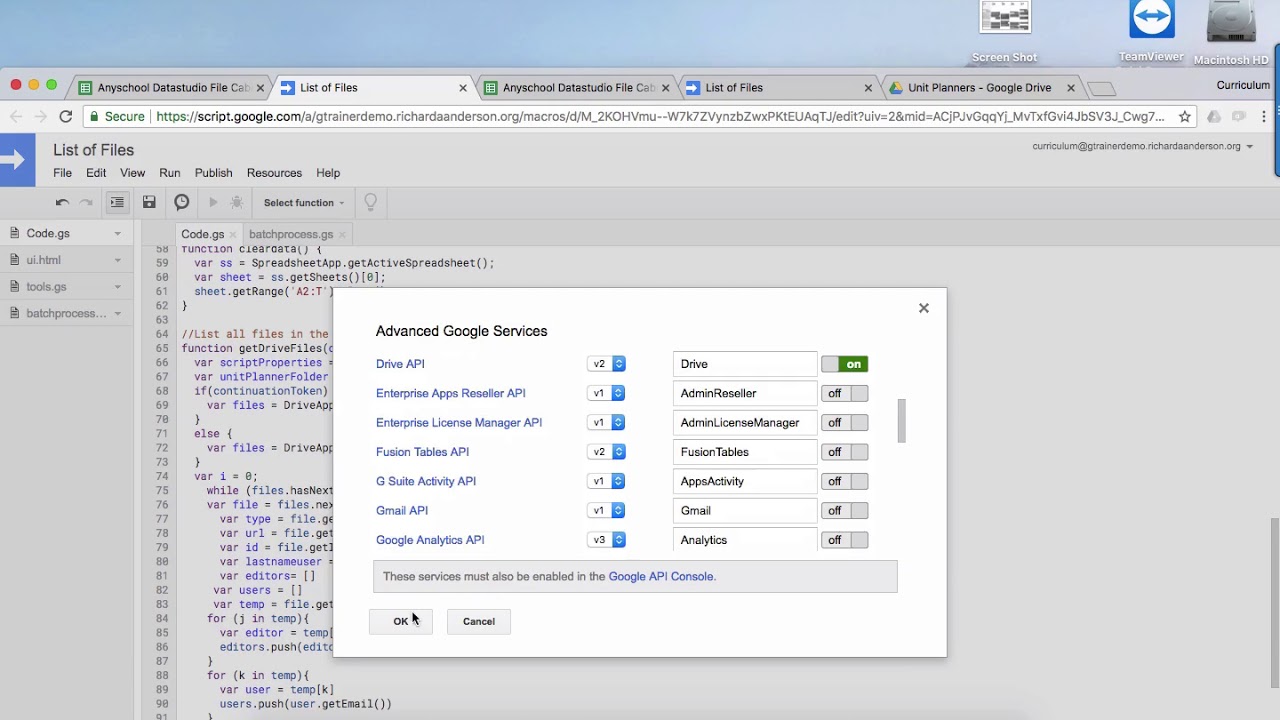Open the Help menu
The image size is (1280, 720).
[x=328, y=173]
